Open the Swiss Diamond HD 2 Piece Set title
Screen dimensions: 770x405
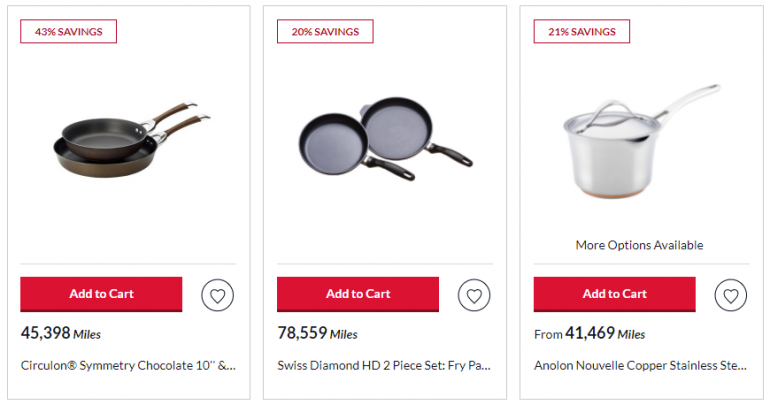(385, 366)
